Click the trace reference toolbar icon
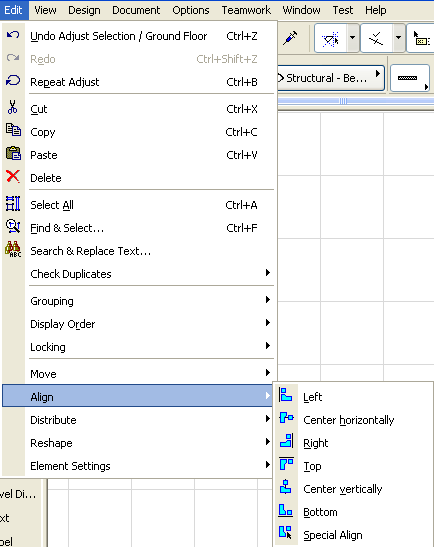 [331, 38]
